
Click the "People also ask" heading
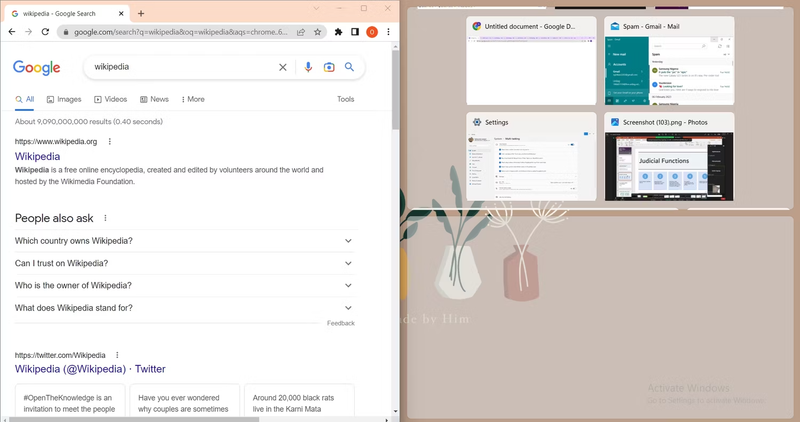[54, 218]
